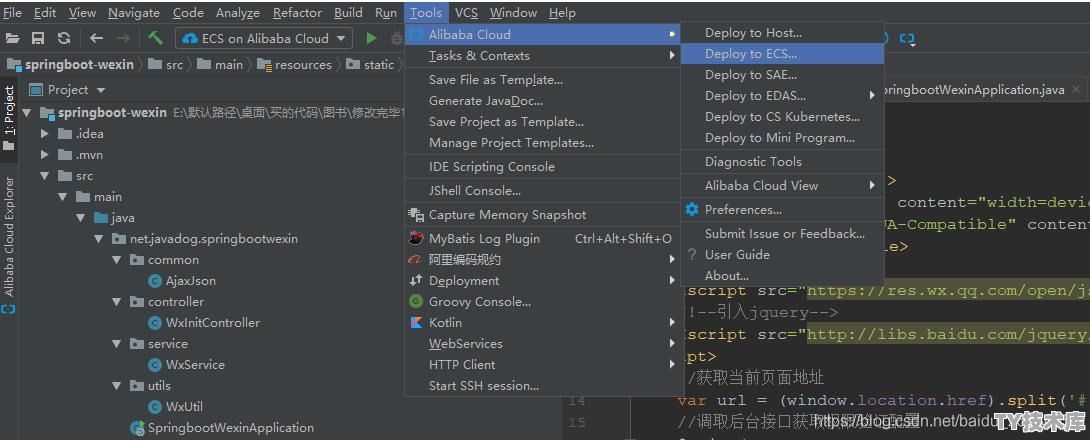This screenshot has width=1090, height=440.
Task: Collapse the utils package arrow
Action: click(x=116, y=386)
